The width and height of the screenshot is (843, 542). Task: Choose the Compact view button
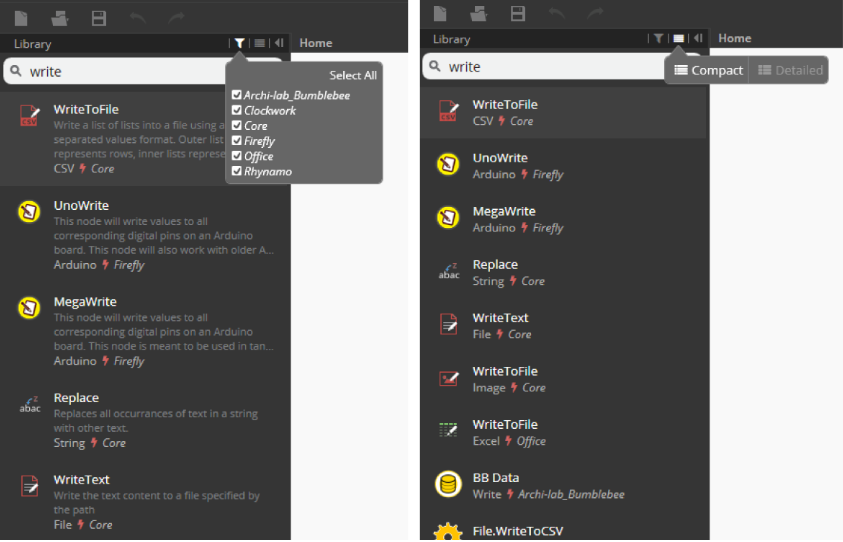tap(709, 70)
